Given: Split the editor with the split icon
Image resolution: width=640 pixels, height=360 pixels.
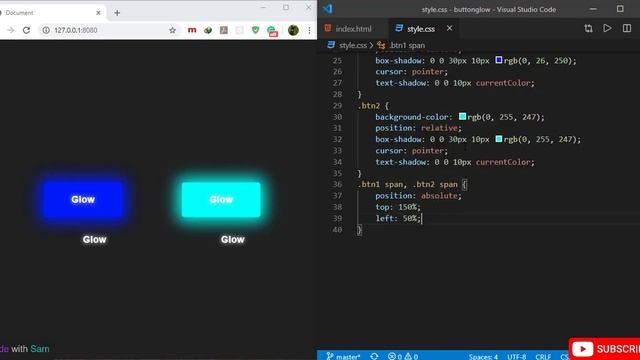Looking at the screenshot, I should [627, 28].
